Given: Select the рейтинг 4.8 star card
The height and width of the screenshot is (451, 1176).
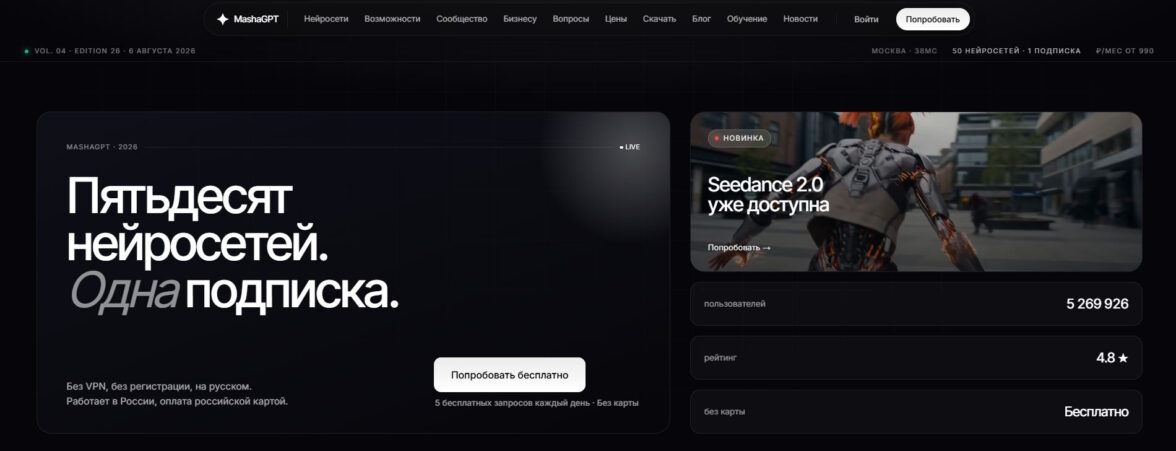Looking at the screenshot, I should (x=916, y=358).
